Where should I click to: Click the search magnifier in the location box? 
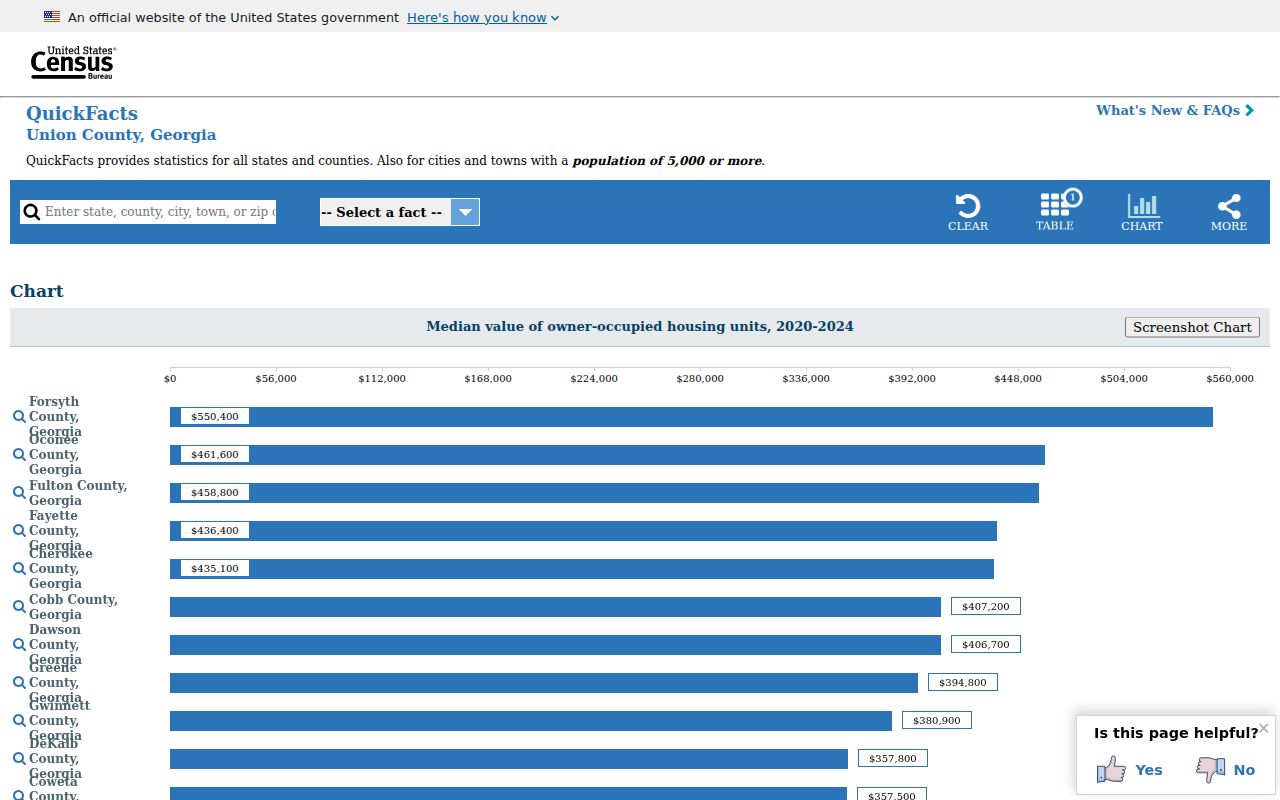click(x=32, y=212)
